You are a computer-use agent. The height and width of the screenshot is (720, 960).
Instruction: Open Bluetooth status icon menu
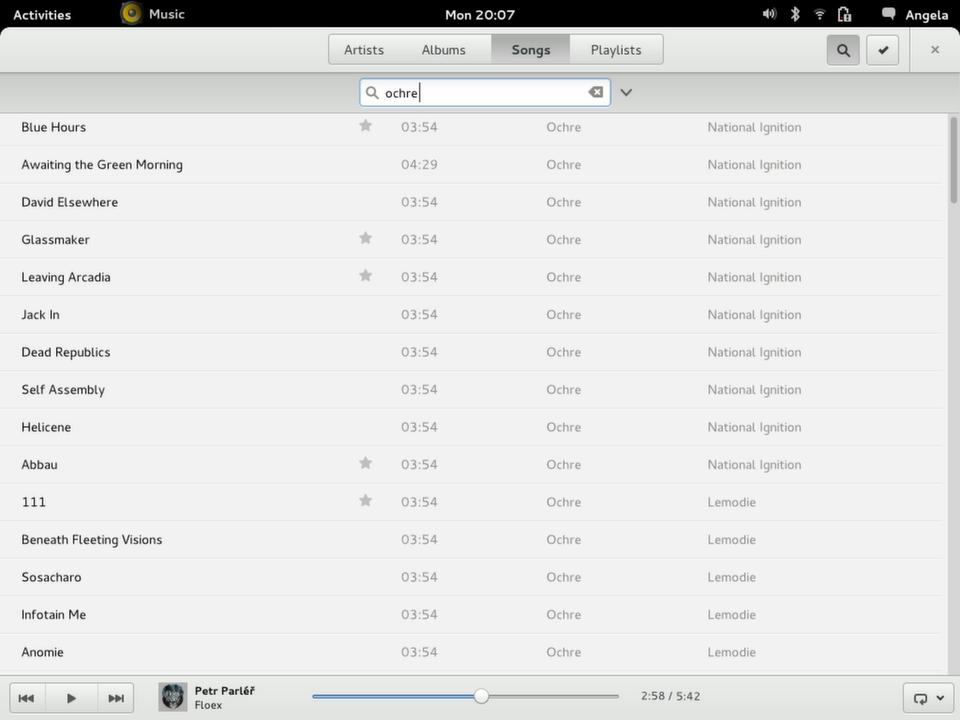point(795,14)
